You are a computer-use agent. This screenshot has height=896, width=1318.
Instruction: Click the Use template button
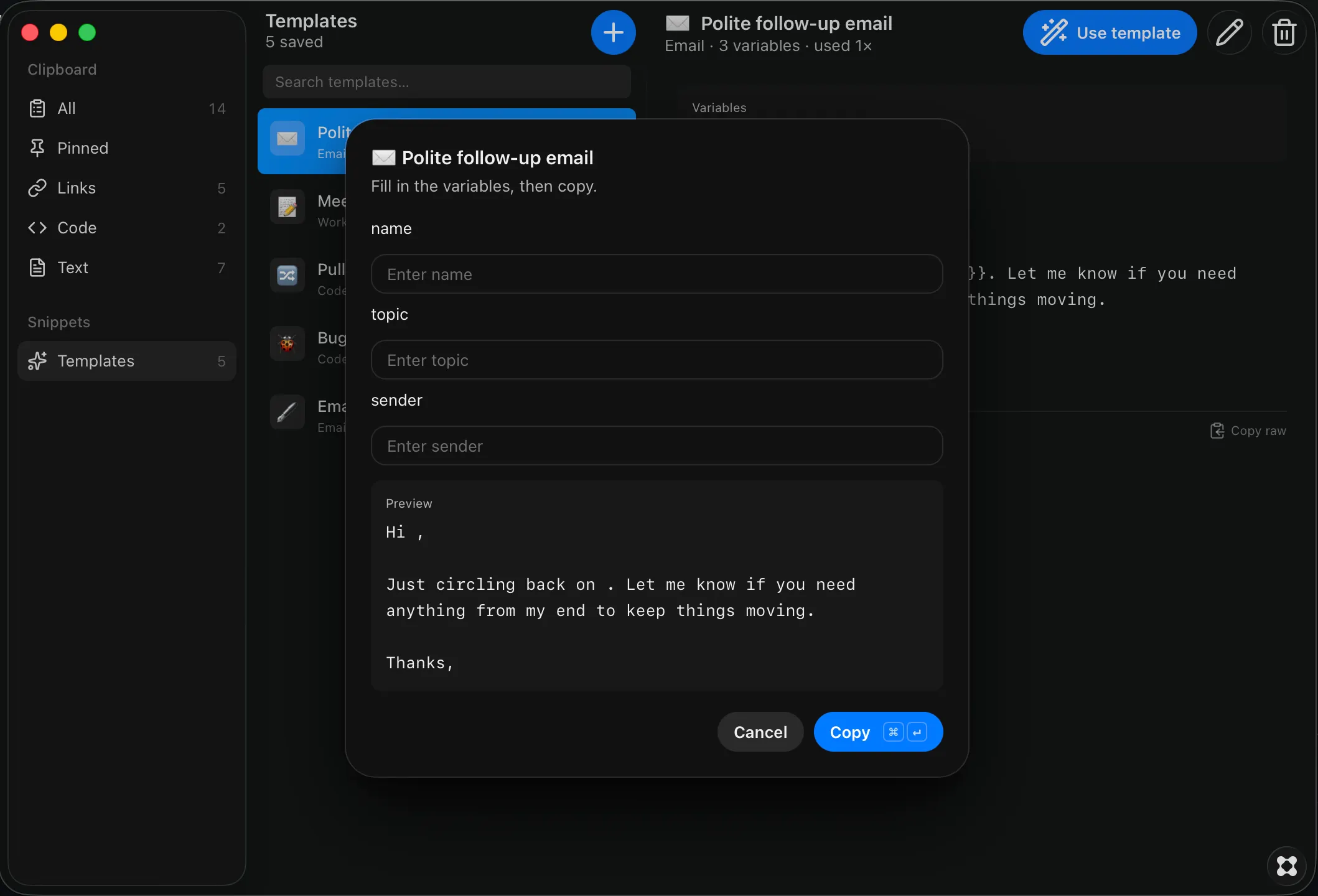(x=1110, y=32)
